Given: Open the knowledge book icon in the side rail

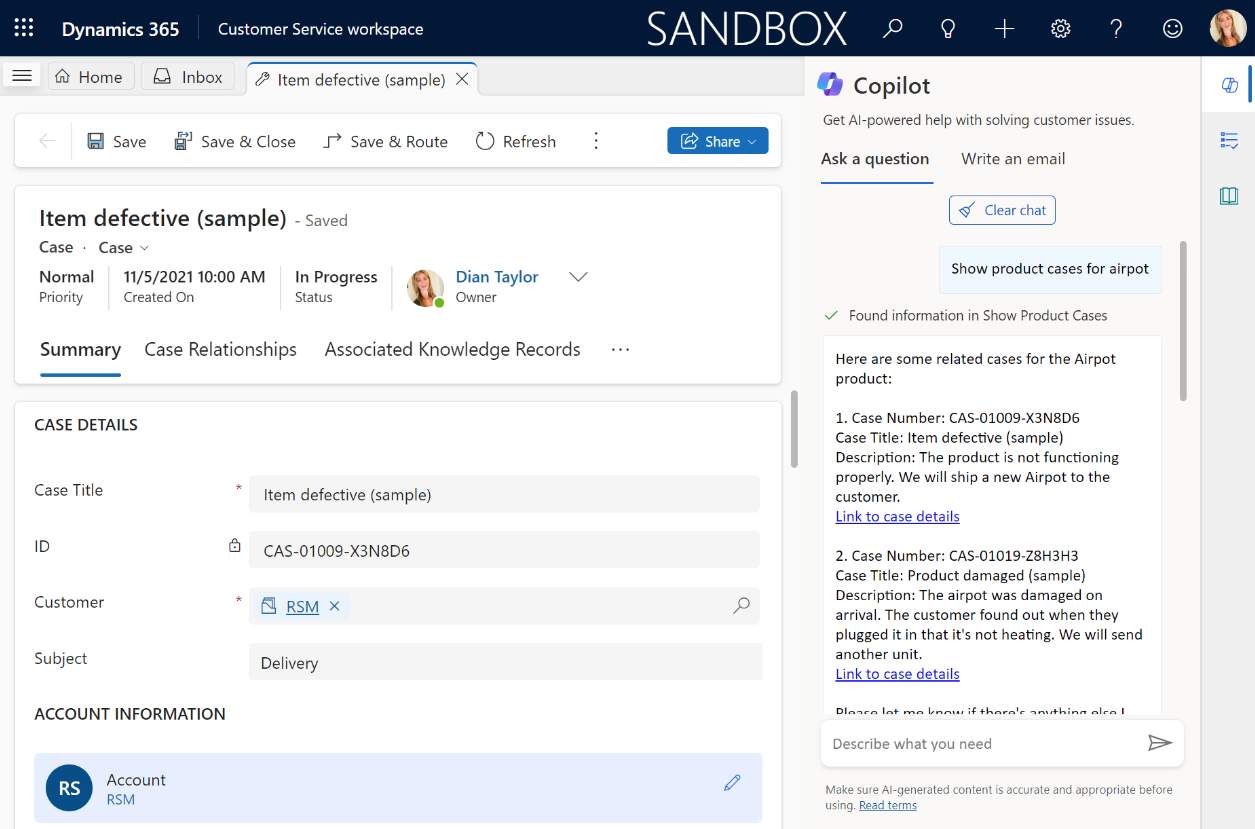Looking at the screenshot, I should pyautogui.click(x=1229, y=196).
